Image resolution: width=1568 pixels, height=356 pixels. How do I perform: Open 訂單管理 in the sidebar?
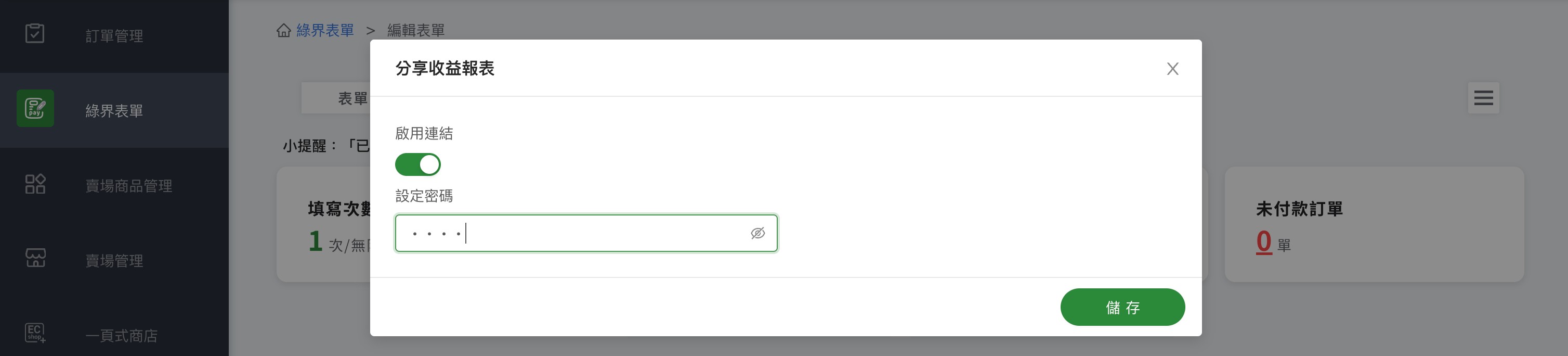tap(114, 36)
